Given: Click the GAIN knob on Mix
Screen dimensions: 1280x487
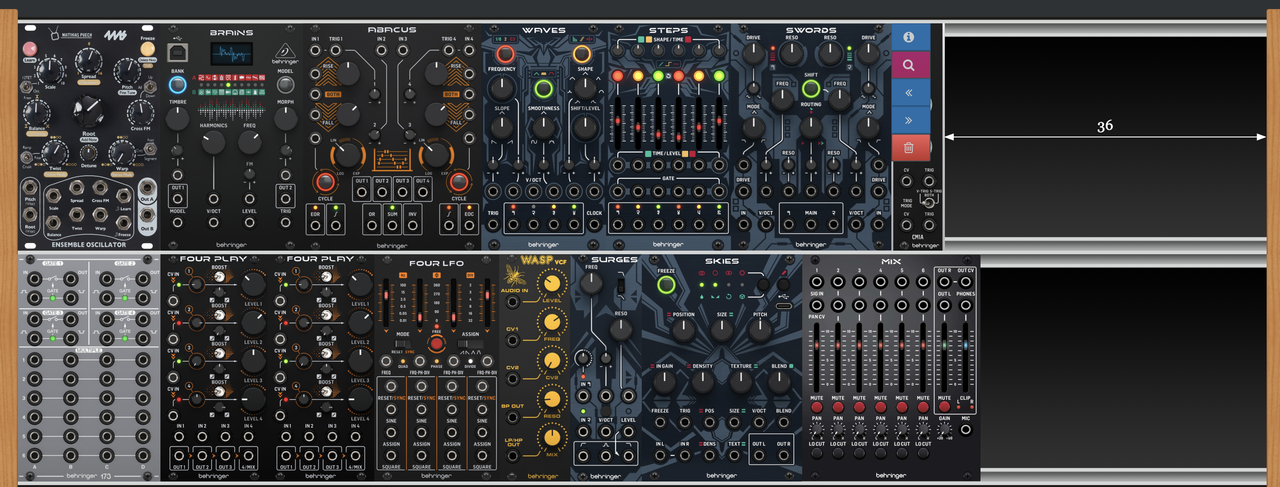Looking at the screenshot, I should (x=945, y=432).
